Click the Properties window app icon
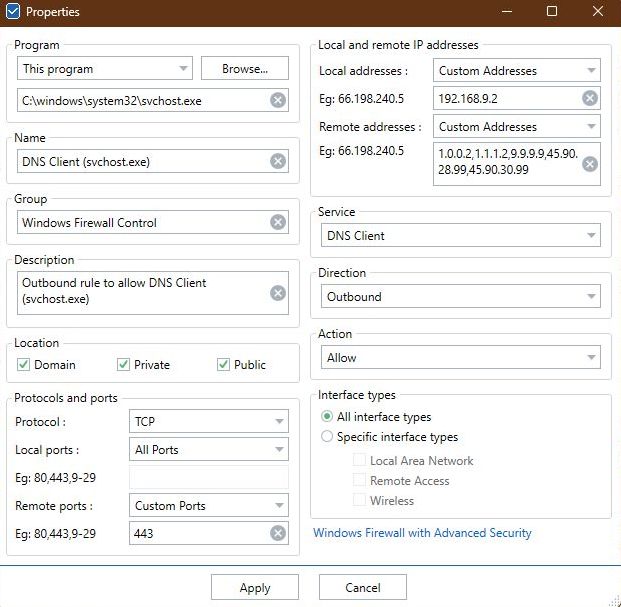 (x=13, y=12)
